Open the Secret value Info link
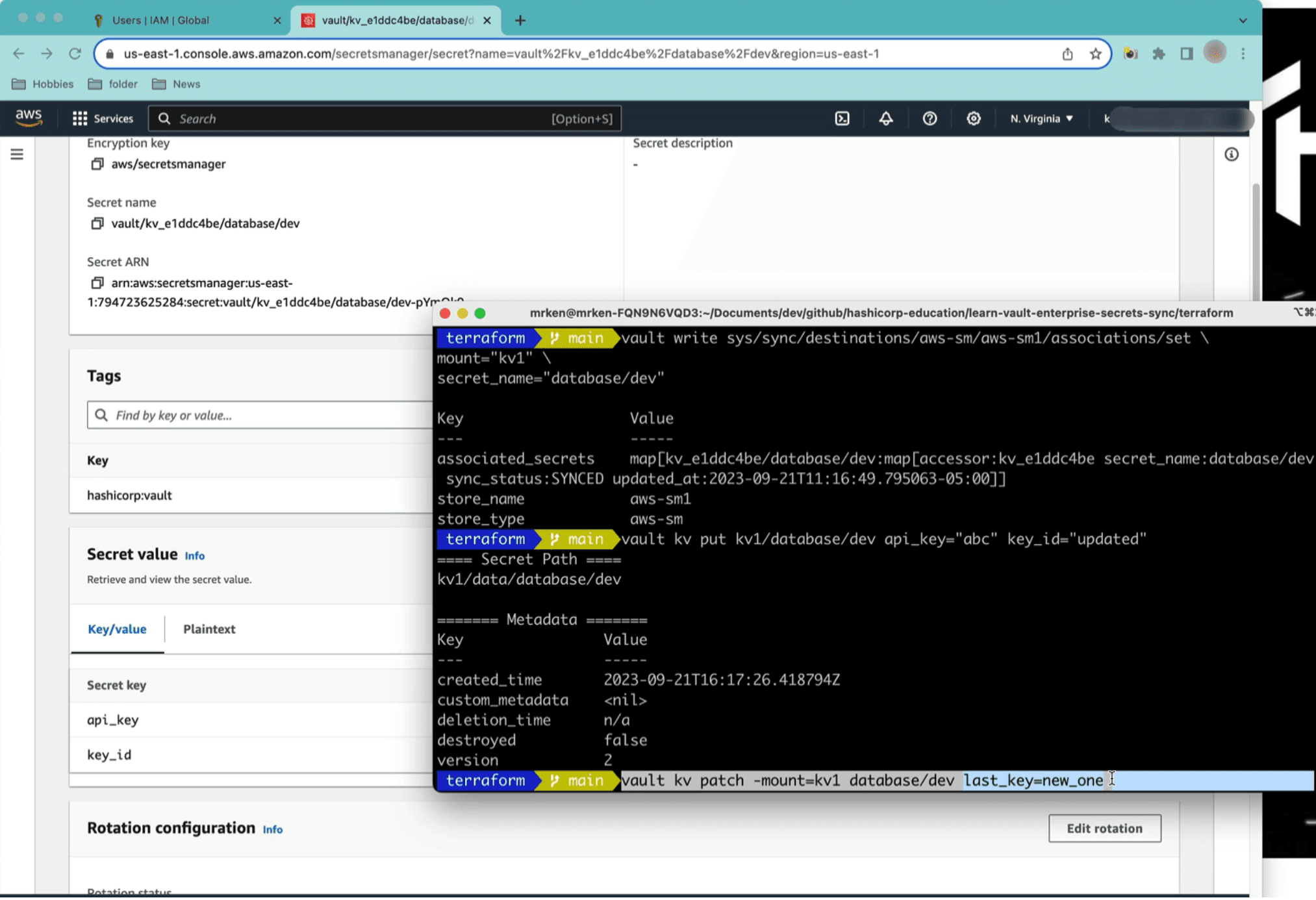Screen dimensions: 1316x900 [194, 556]
